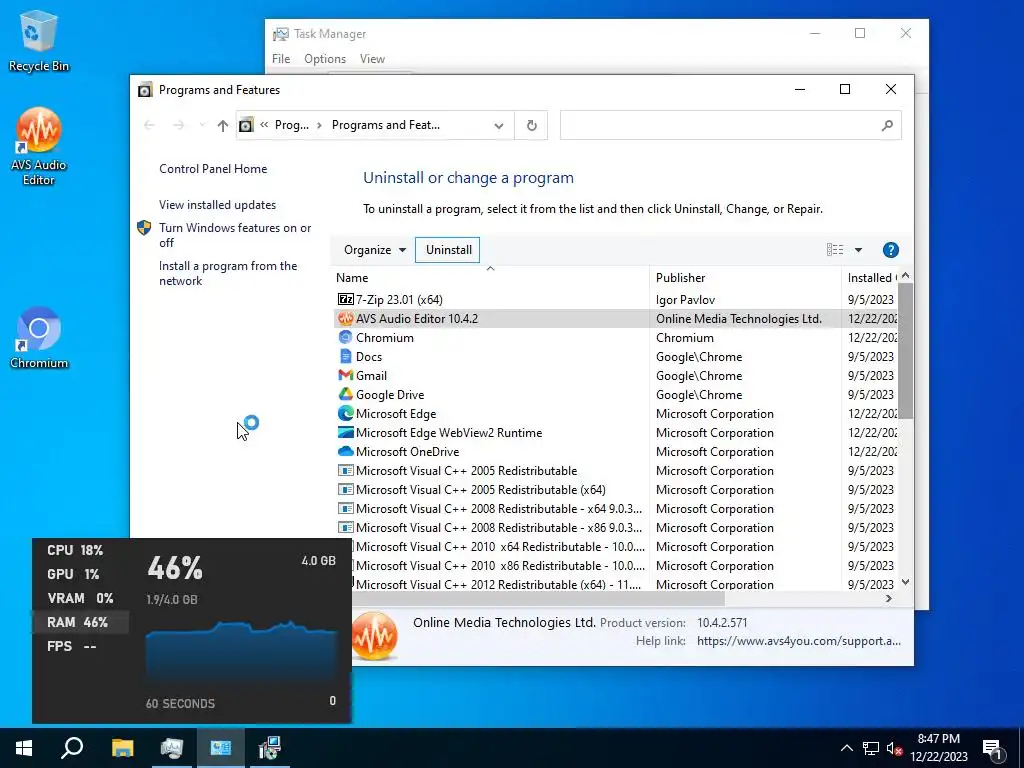Open File Explorer from the taskbar

[x=122, y=748]
